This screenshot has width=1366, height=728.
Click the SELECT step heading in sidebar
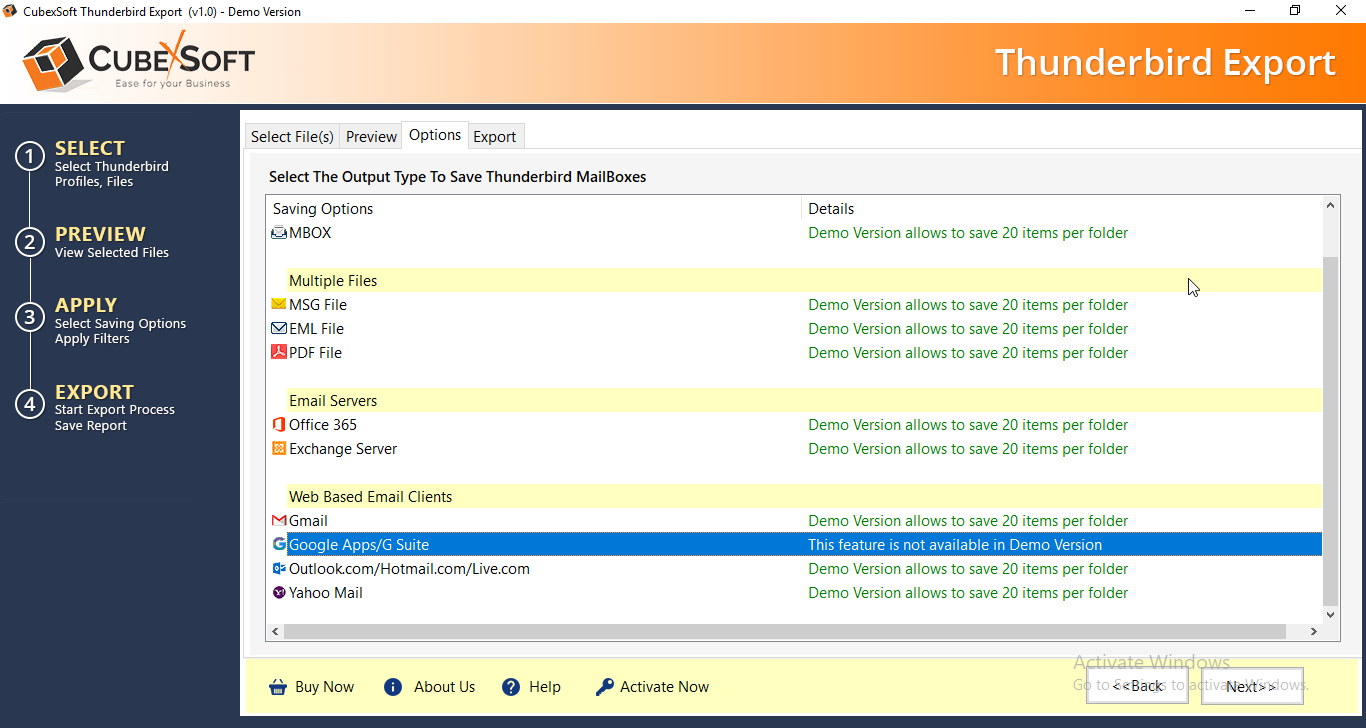(90, 148)
